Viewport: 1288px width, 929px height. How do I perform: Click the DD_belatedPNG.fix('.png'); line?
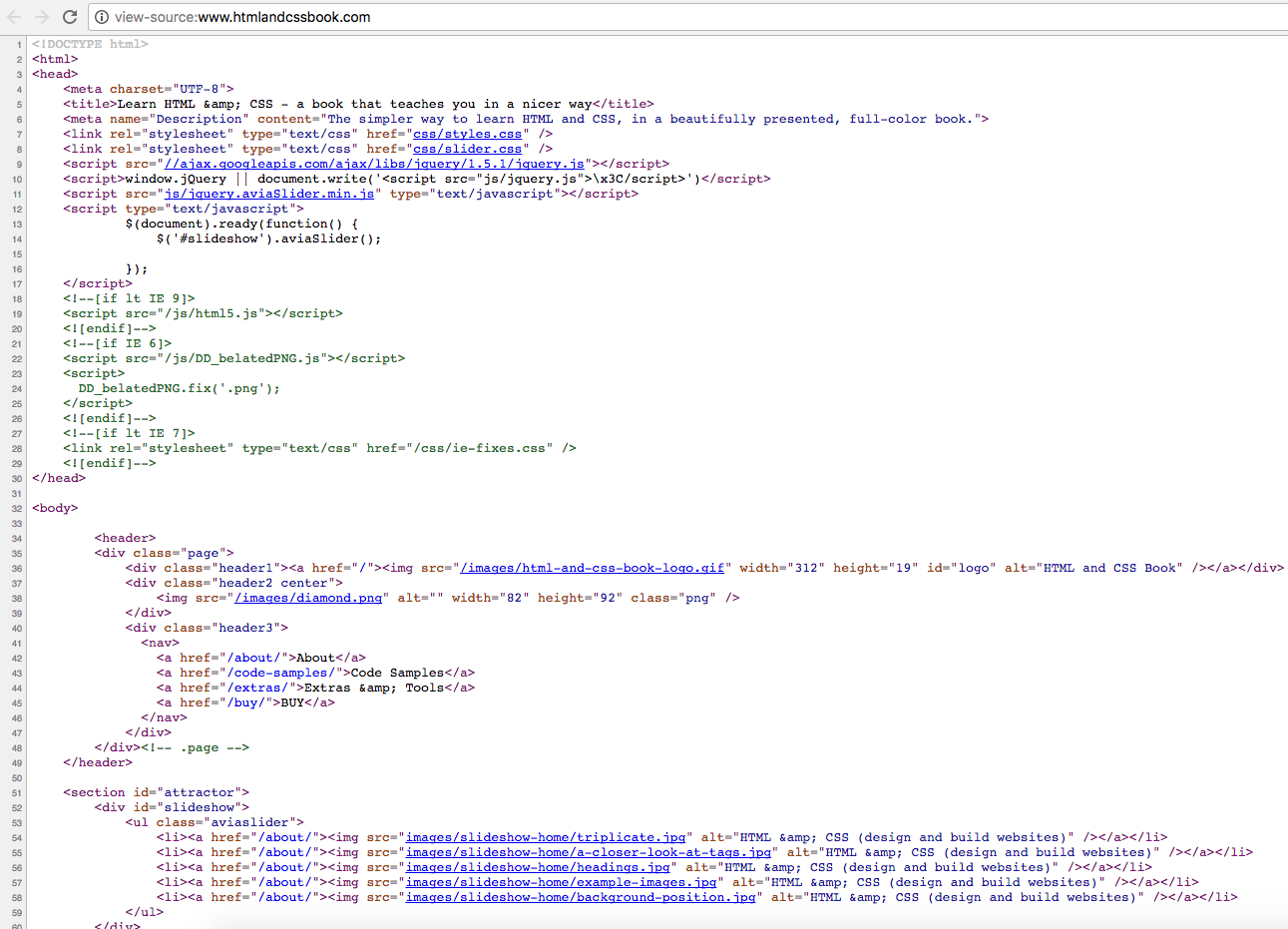180,388
